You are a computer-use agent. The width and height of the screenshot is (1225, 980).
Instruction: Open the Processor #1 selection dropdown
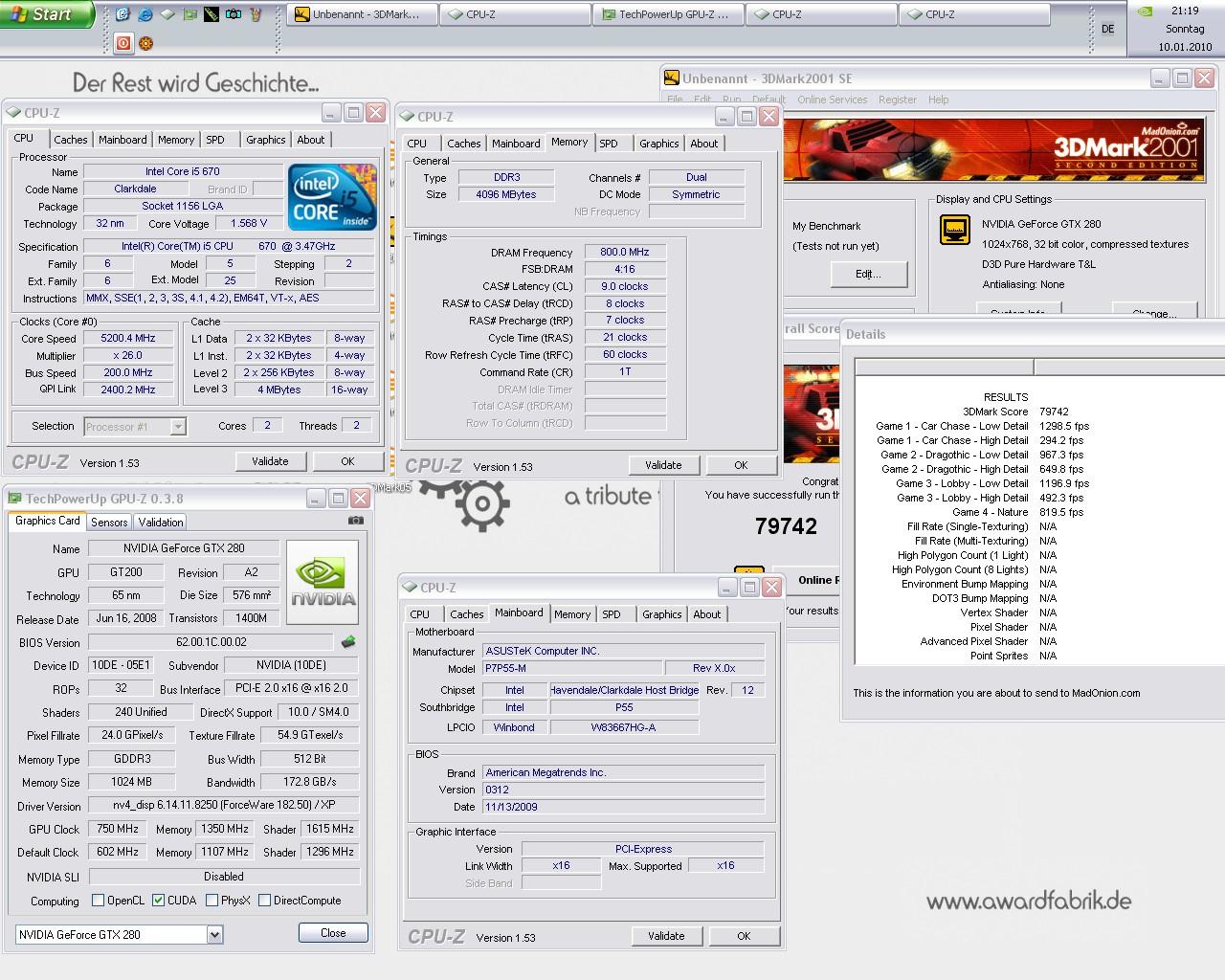178,427
